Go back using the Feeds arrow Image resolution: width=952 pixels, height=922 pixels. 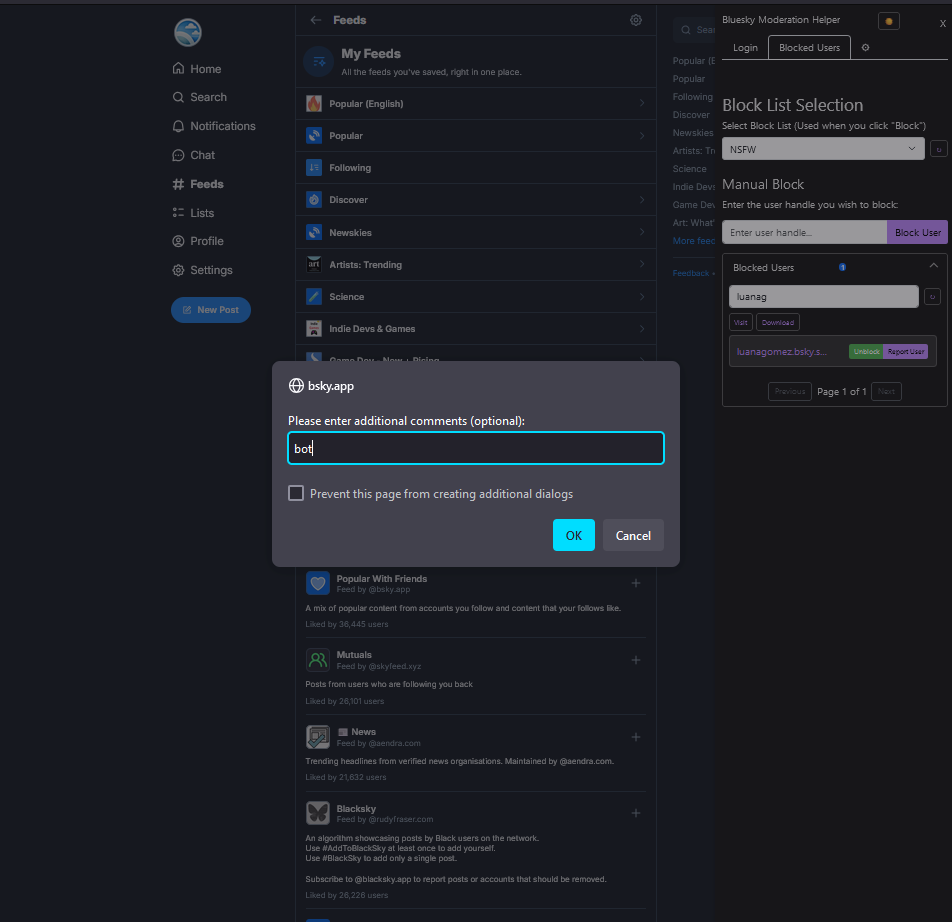pyautogui.click(x=316, y=20)
